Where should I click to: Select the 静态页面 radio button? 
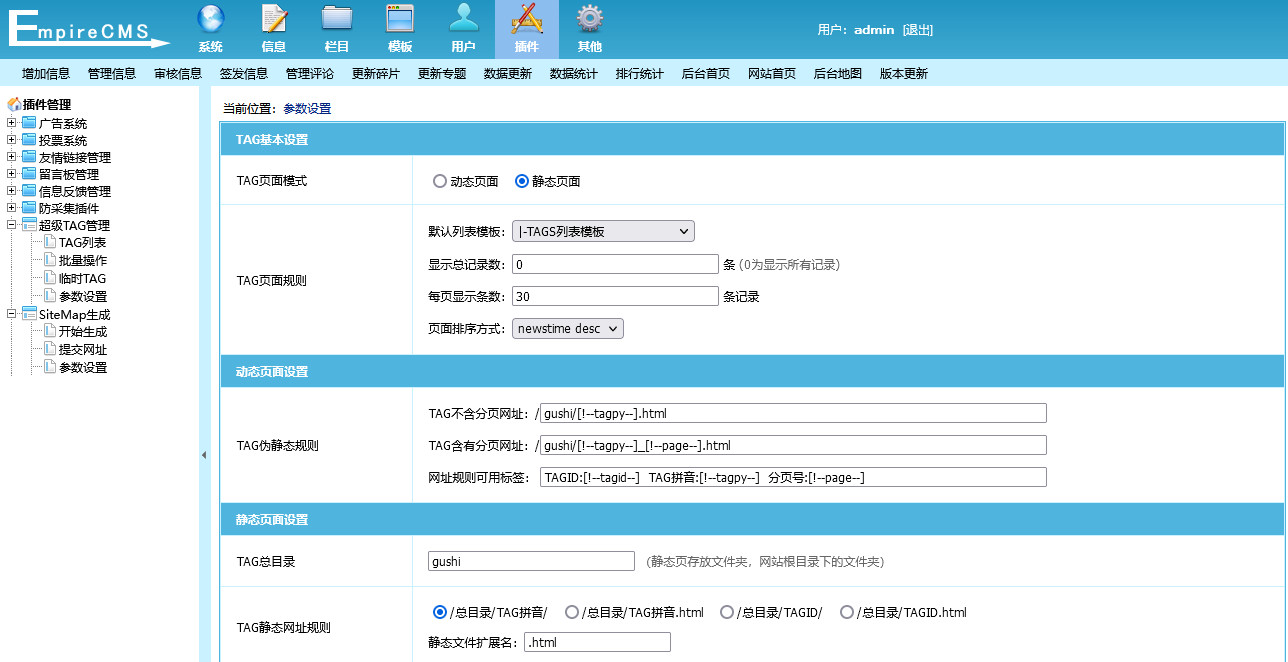(x=521, y=182)
